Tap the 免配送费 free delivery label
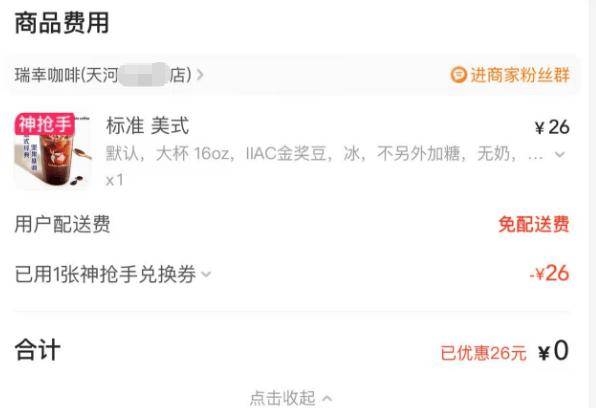Screen dimensions: 596x408 (534, 224)
